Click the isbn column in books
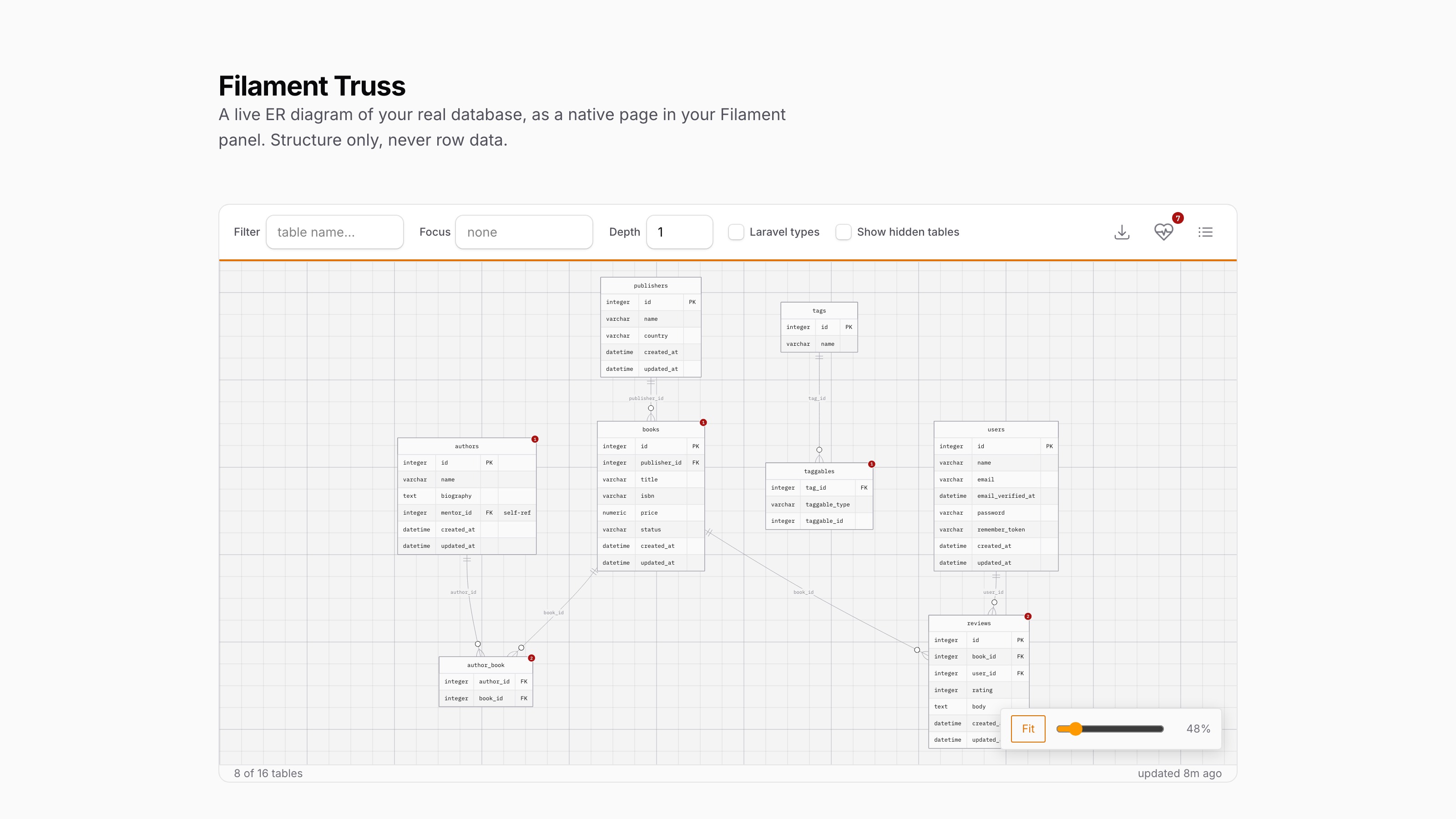Image resolution: width=1456 pixels, height=819 pixels. 651,496
